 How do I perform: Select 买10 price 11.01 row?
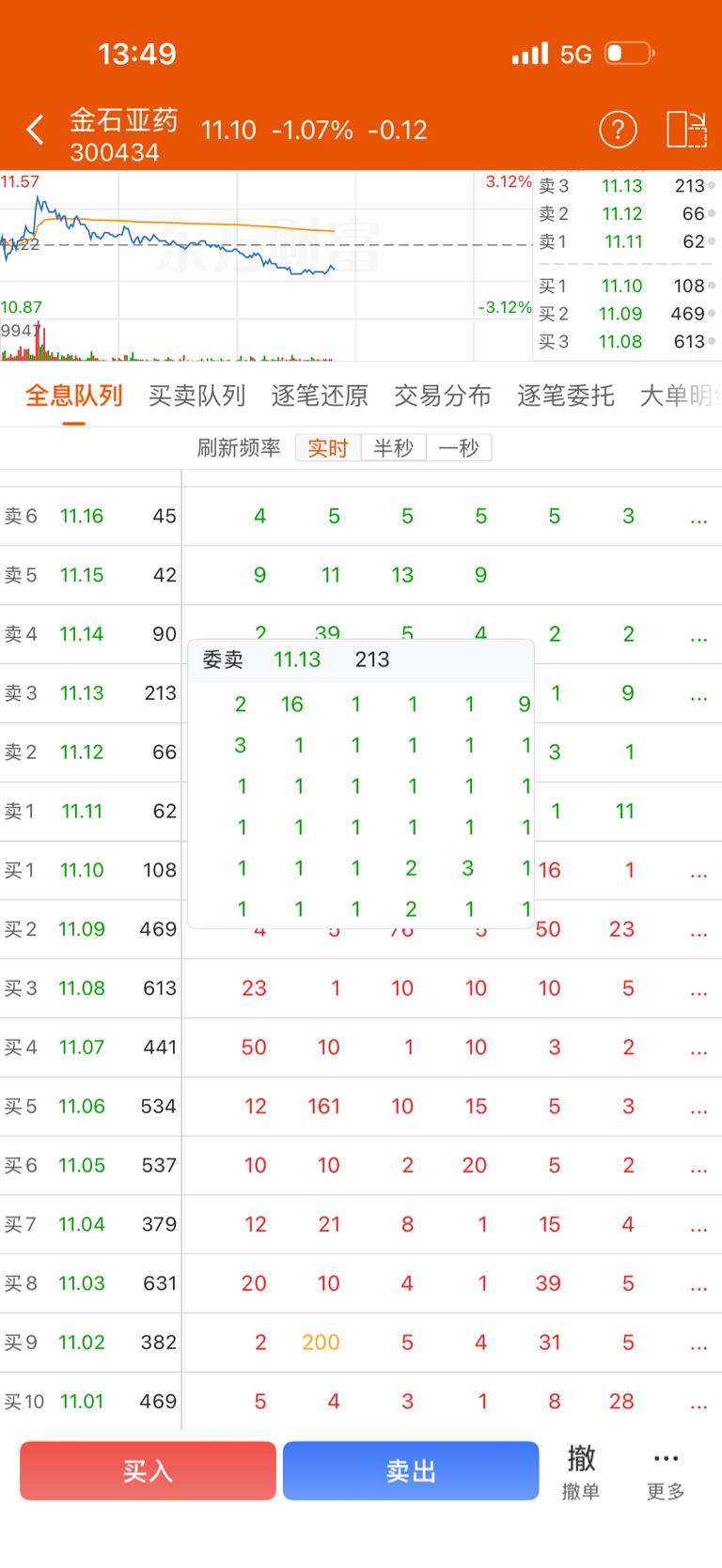(x=361, y=1402)
